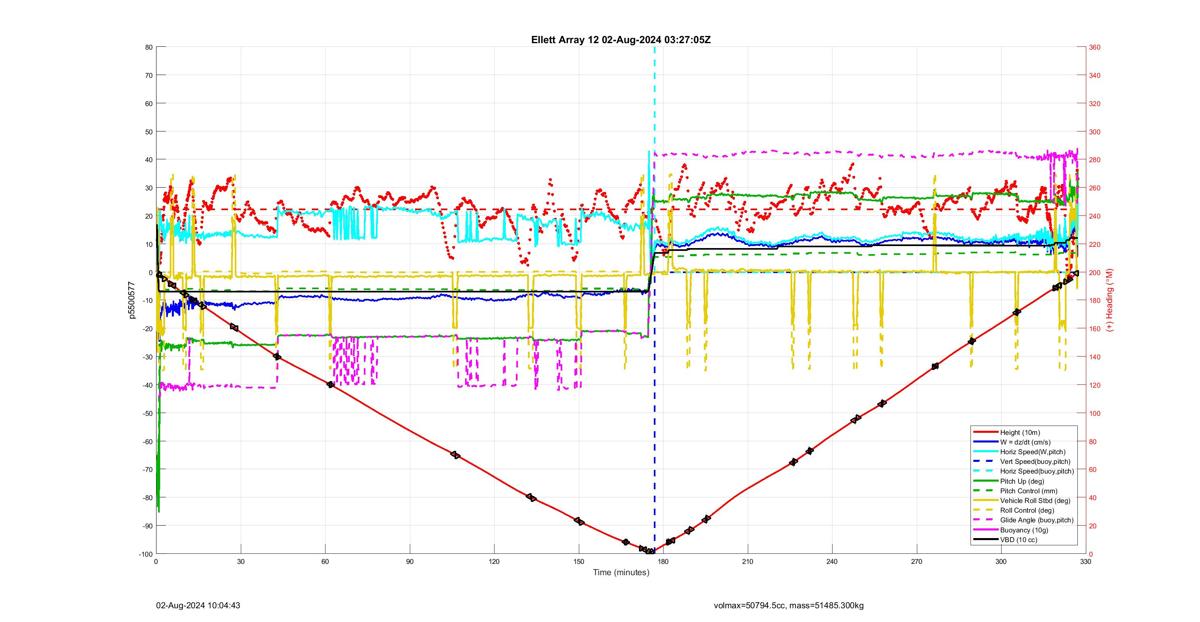
Task: Select the Horiz Speed(buoy,pitch) legend label
Action: [1036, 471]
